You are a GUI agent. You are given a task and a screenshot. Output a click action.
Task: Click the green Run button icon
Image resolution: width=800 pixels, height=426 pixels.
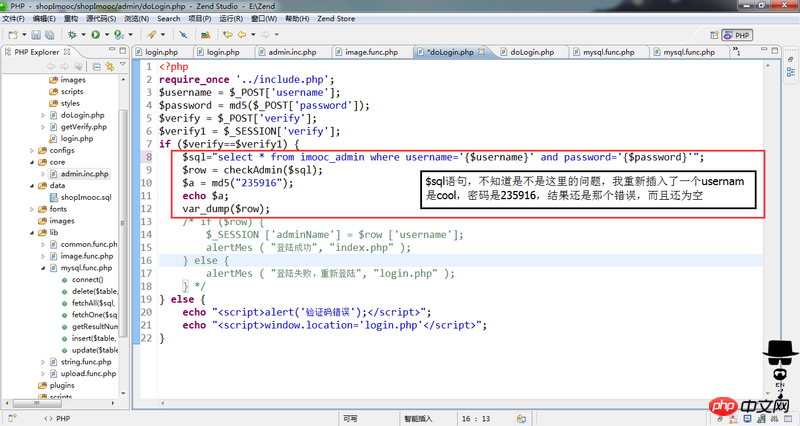(95, 35)
